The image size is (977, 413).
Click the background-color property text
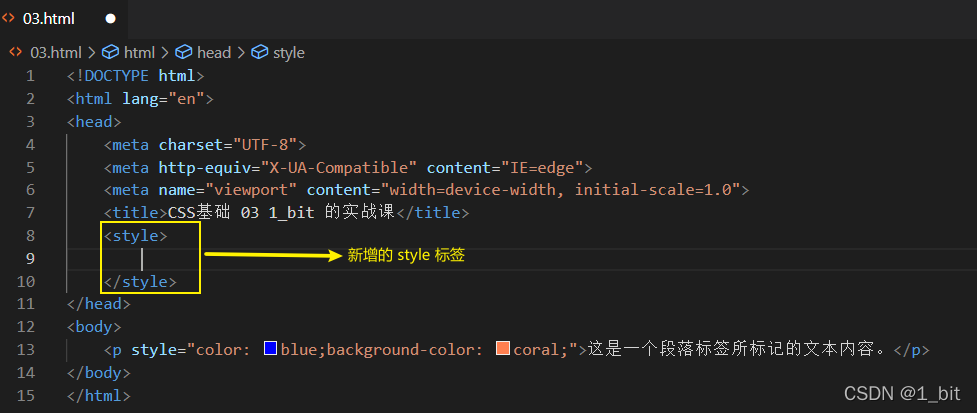(x=400, y=349)
